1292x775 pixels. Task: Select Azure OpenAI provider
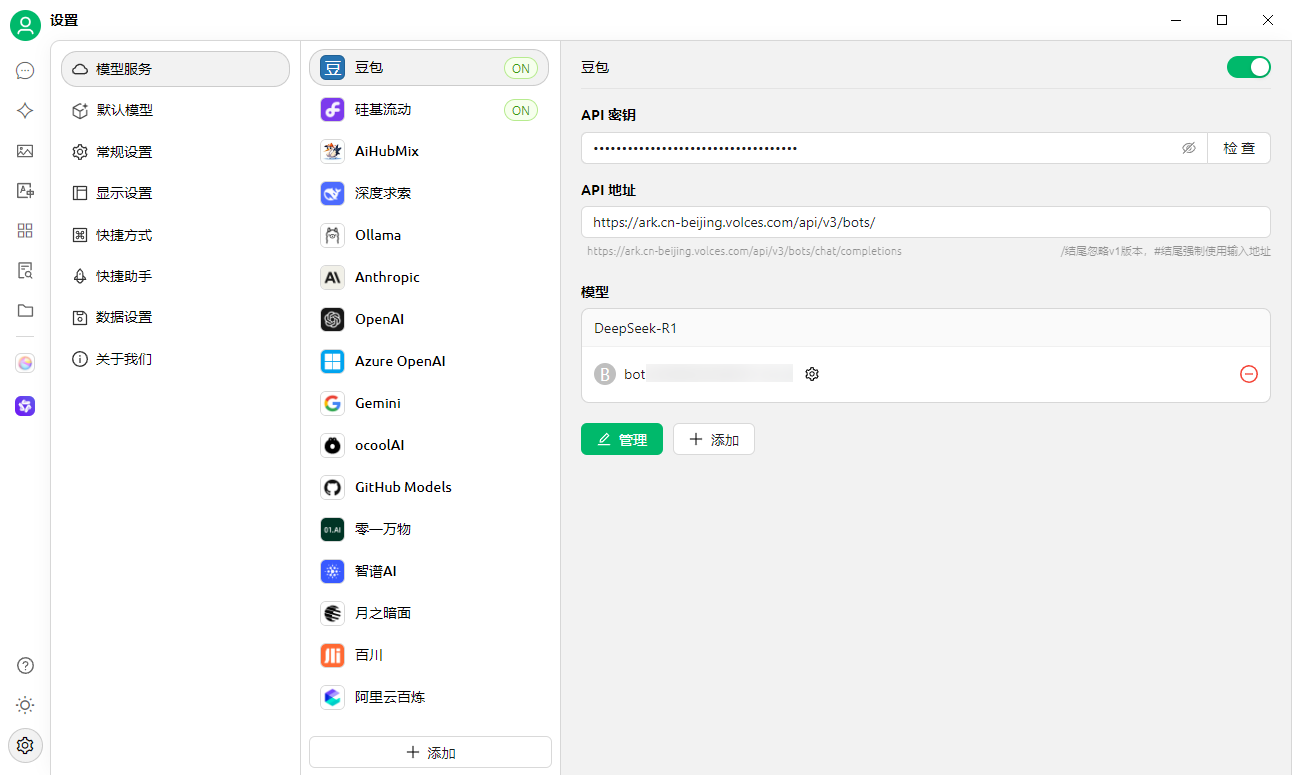click(429, 362)
